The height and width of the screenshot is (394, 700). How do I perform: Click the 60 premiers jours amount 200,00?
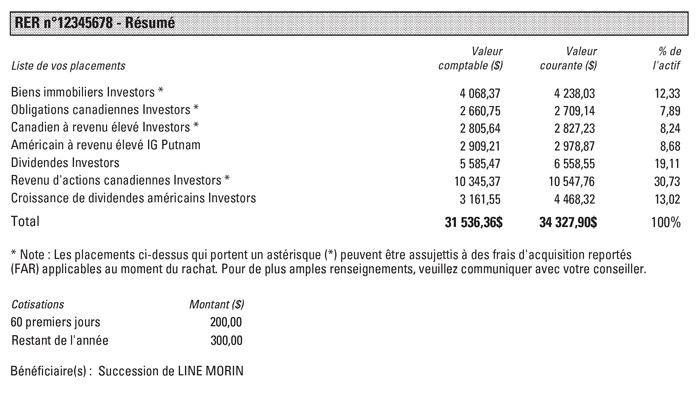pyautogui.click(x=226, y=322)
